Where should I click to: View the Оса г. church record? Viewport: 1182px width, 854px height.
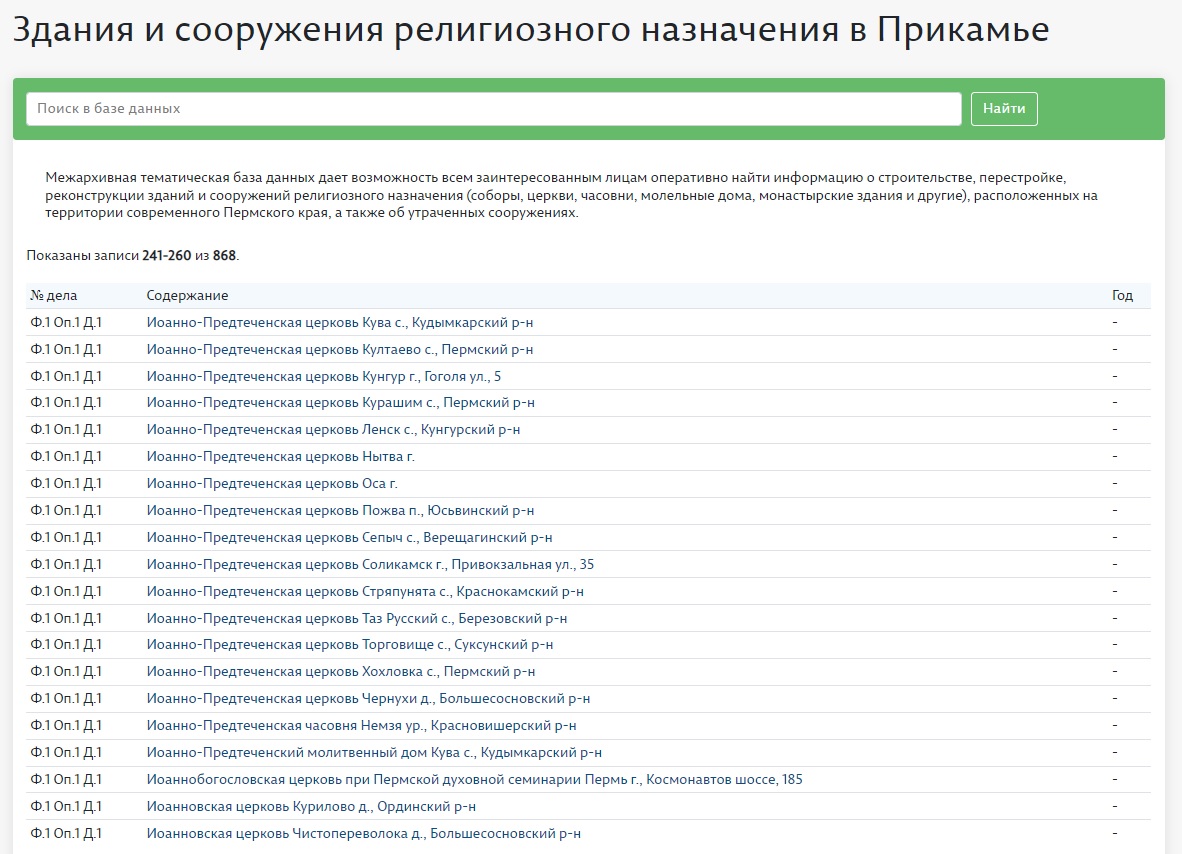pyautogui.click(x=272, y=484)
